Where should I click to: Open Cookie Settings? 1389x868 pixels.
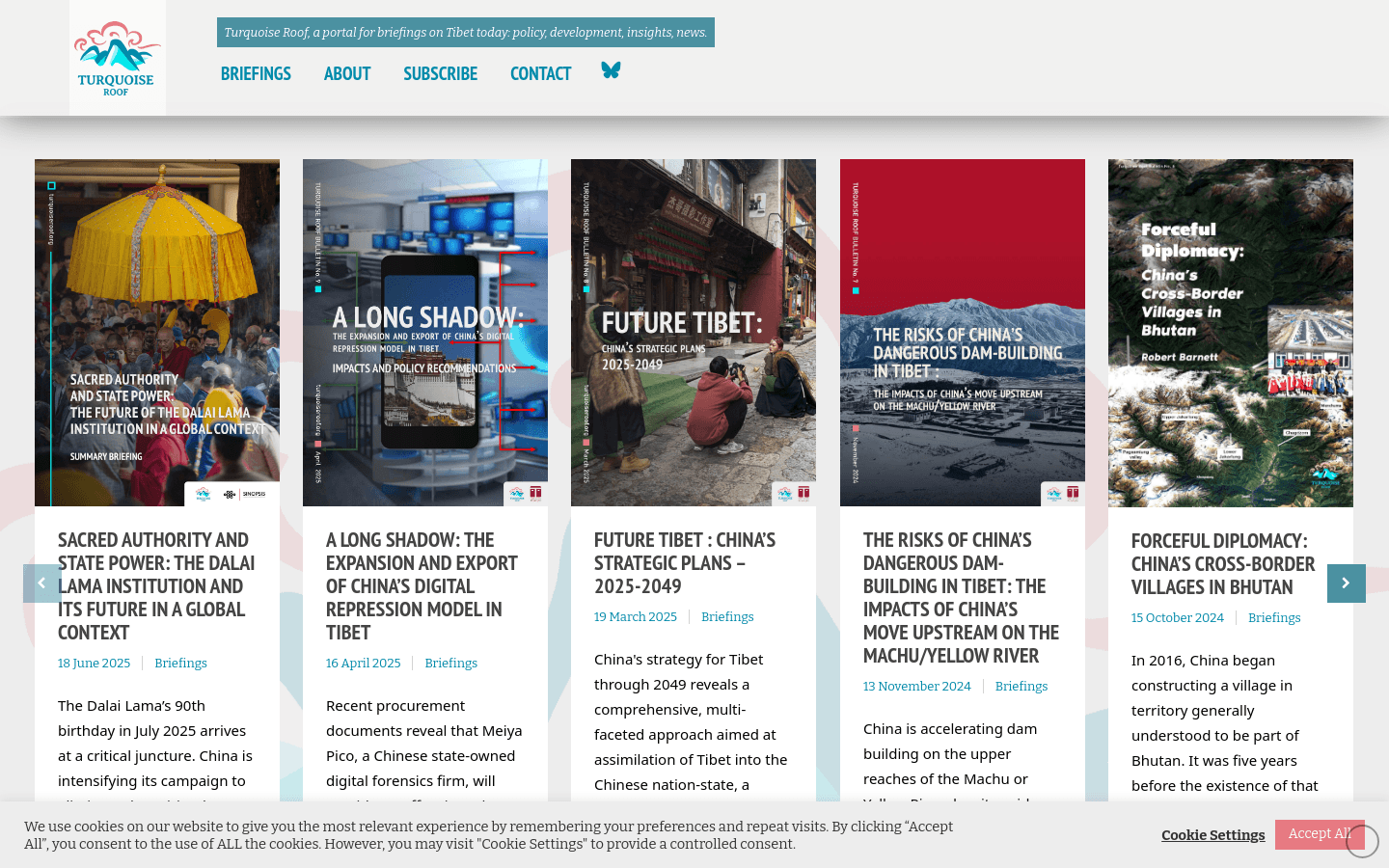tap(1212, 835)
